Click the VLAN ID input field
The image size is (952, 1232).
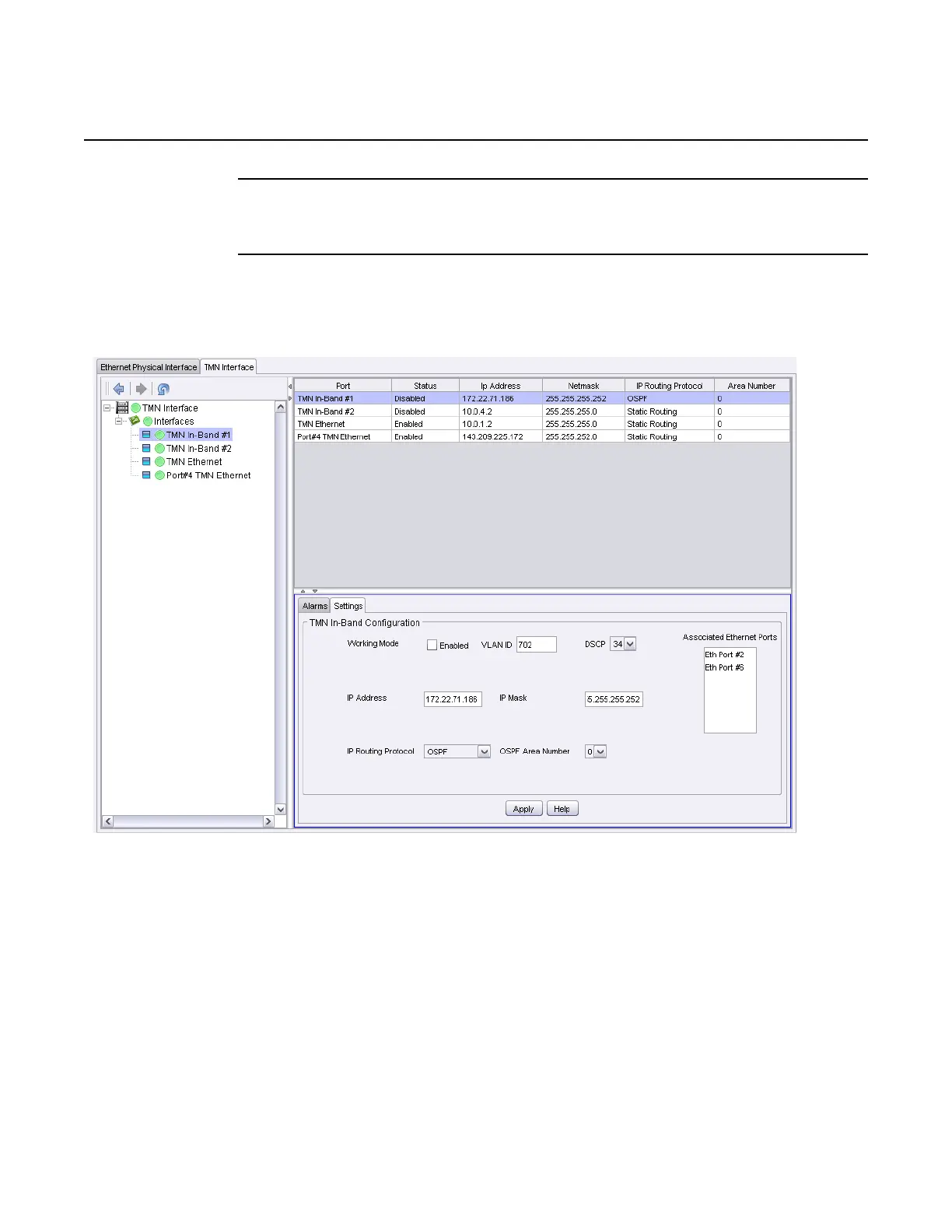[x=537, y=644]
